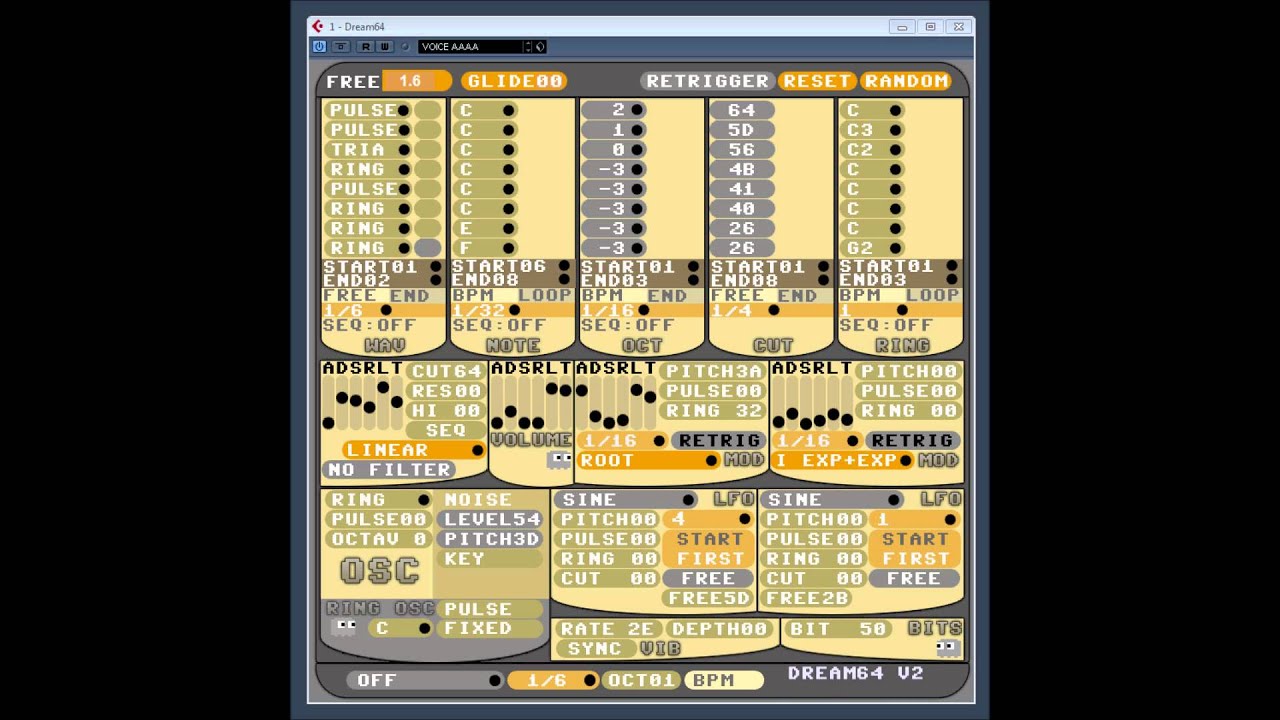This screenshot has height=720, width=1280.
Task: Open the TRIA waveform selector in the WAV column
Action: click(x=369, y=149)
